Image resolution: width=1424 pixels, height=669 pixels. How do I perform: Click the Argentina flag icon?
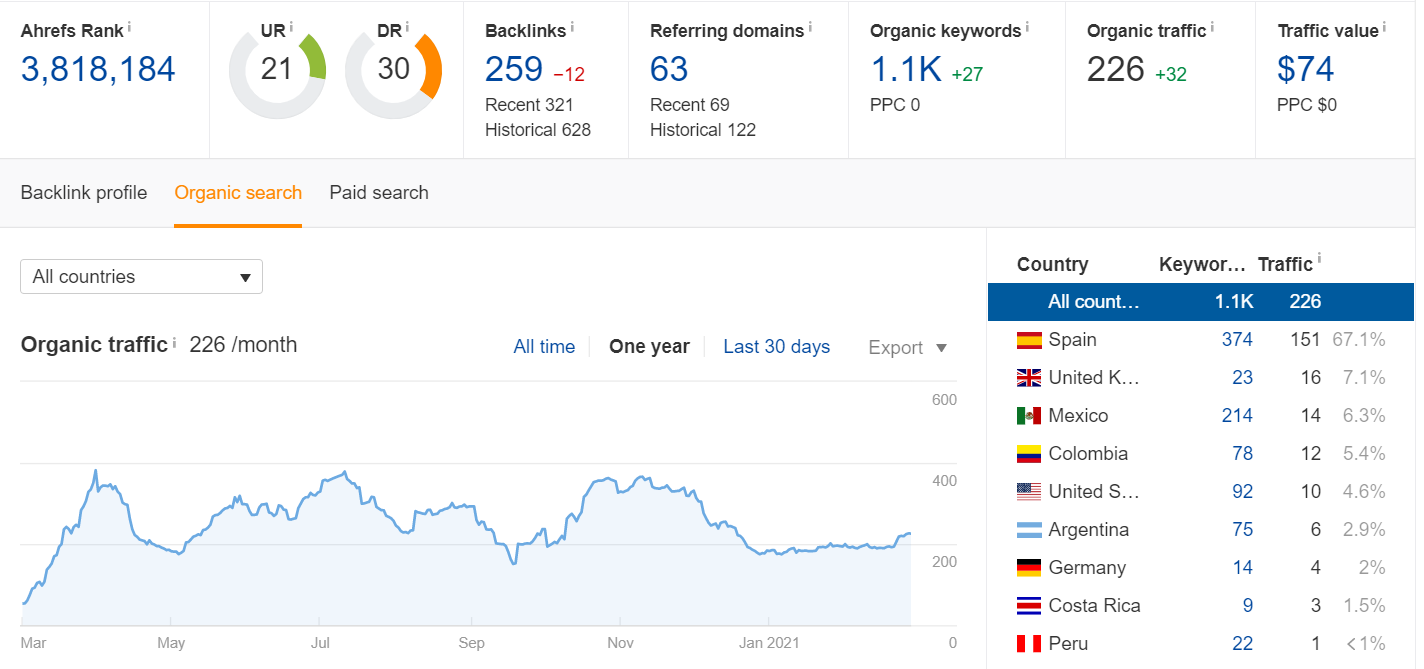click(x=1028, y=530)
